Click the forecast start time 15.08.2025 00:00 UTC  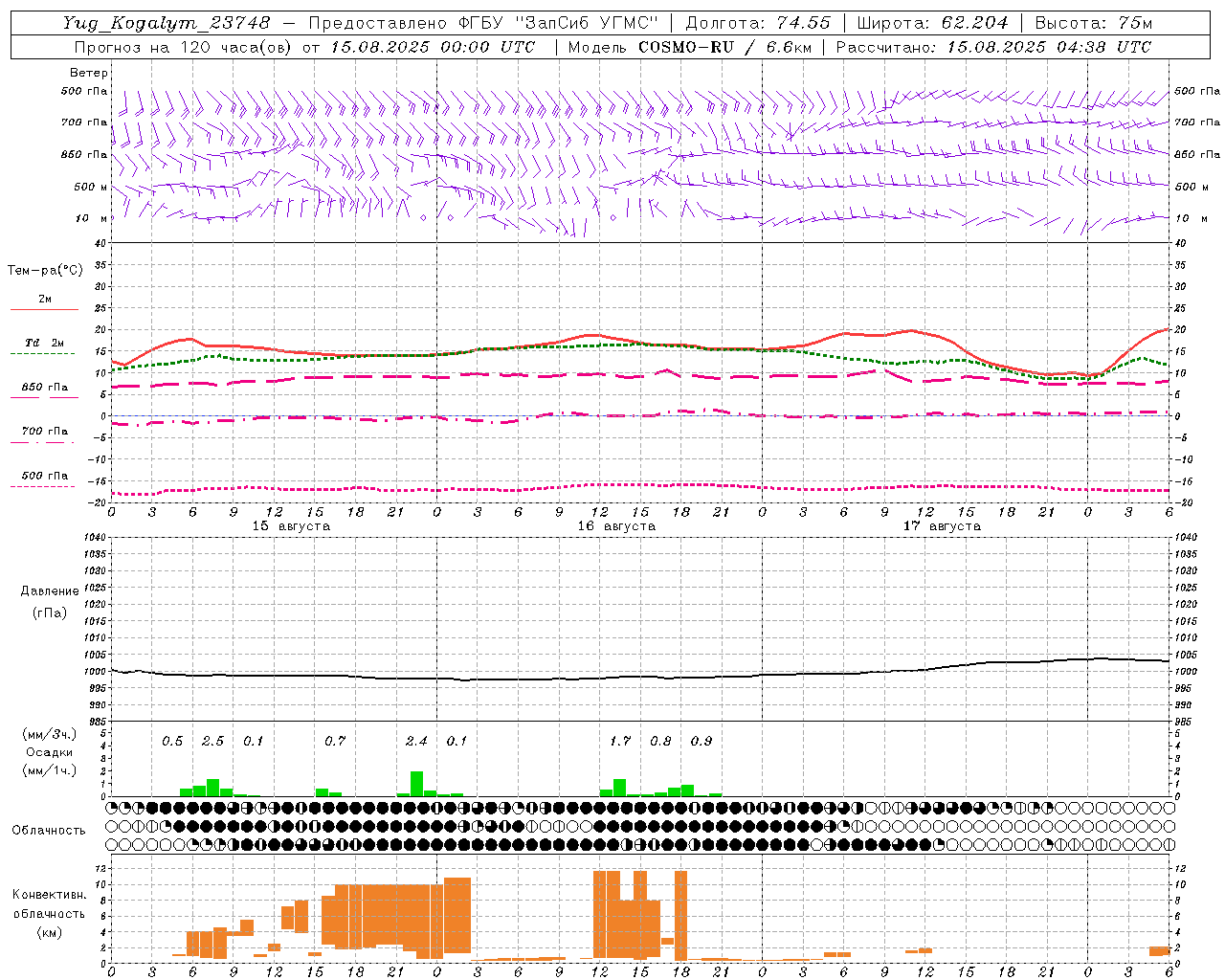click(433, 47)
